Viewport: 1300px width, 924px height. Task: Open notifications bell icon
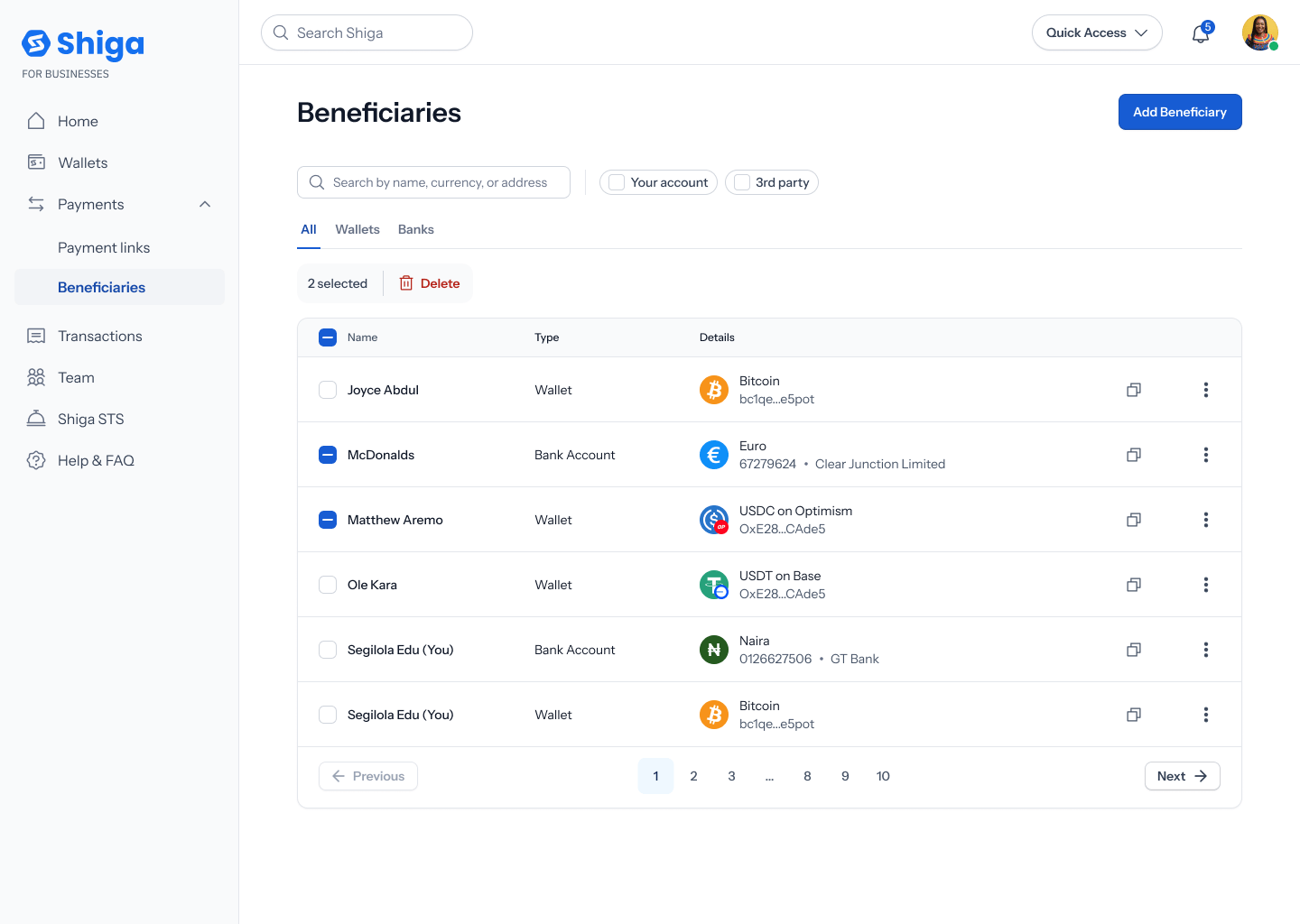(x=1201, y=33)
